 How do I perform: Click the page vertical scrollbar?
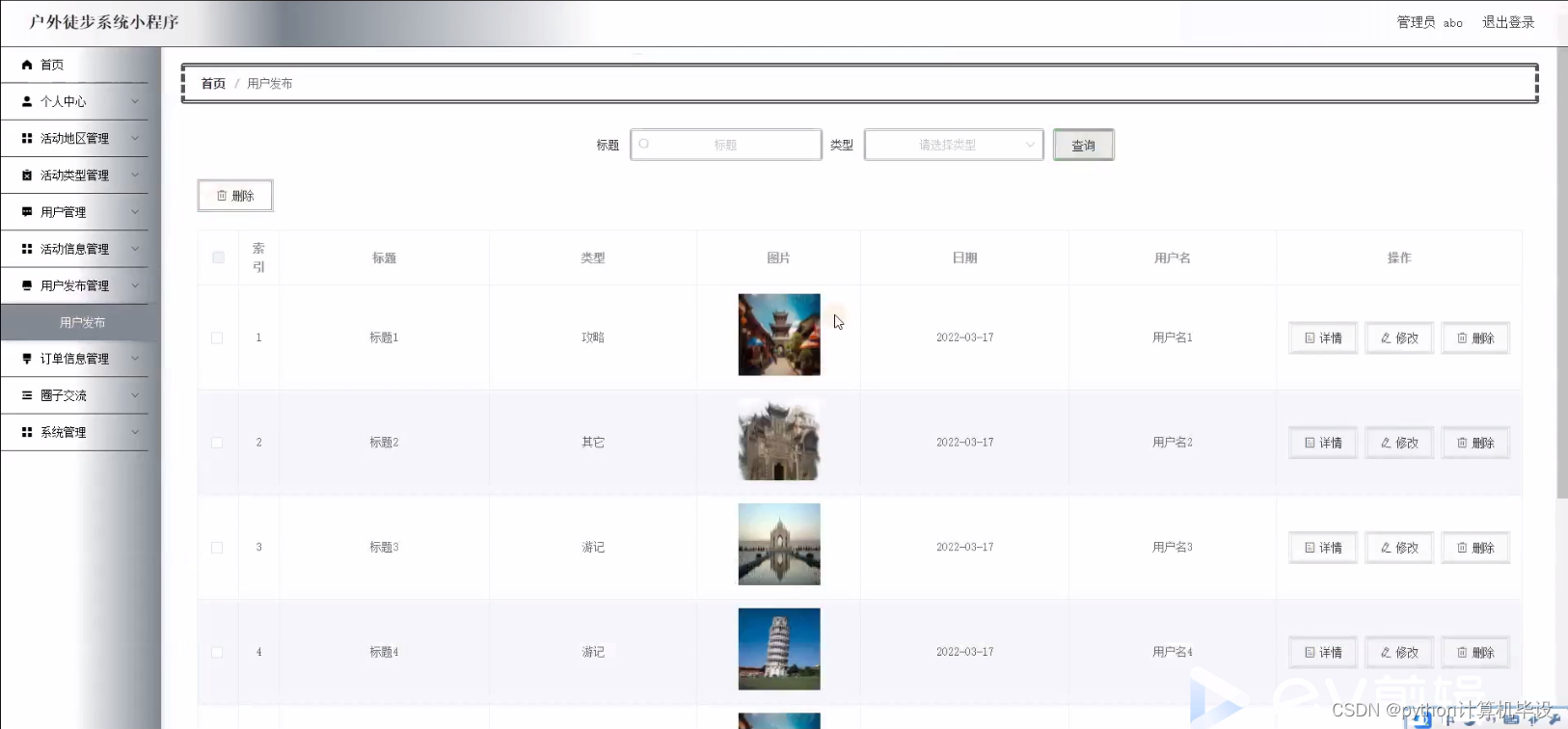point(1562,272)
